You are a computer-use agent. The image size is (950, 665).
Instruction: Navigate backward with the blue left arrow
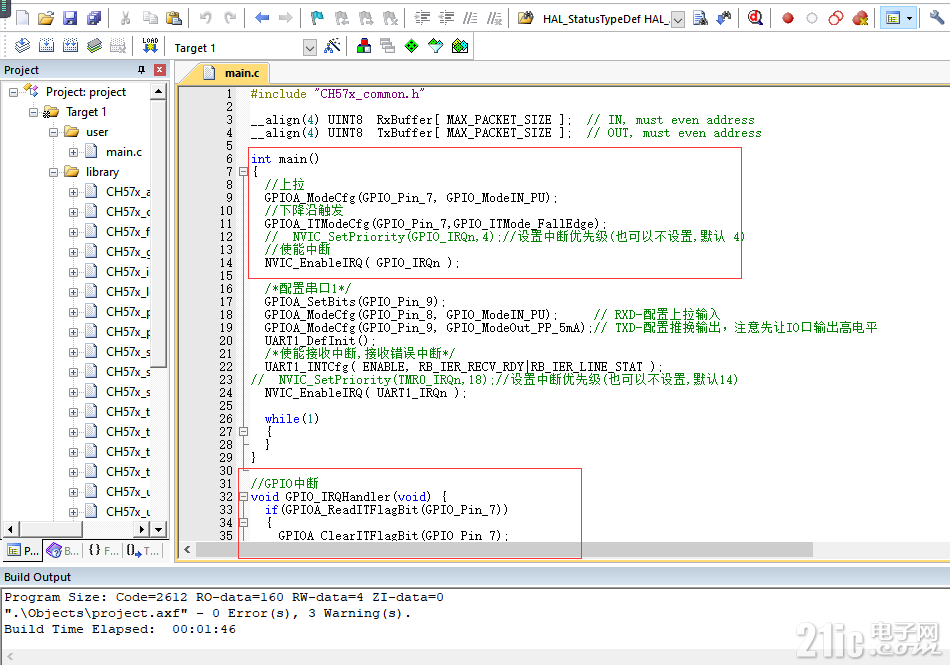pyautogui.click(x=262, y=18)
